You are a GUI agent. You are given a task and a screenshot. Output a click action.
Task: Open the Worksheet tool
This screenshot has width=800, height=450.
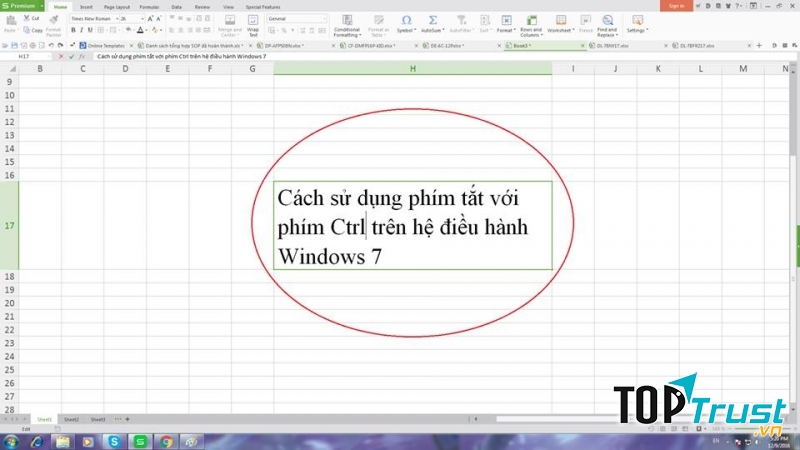coord(561,23)
